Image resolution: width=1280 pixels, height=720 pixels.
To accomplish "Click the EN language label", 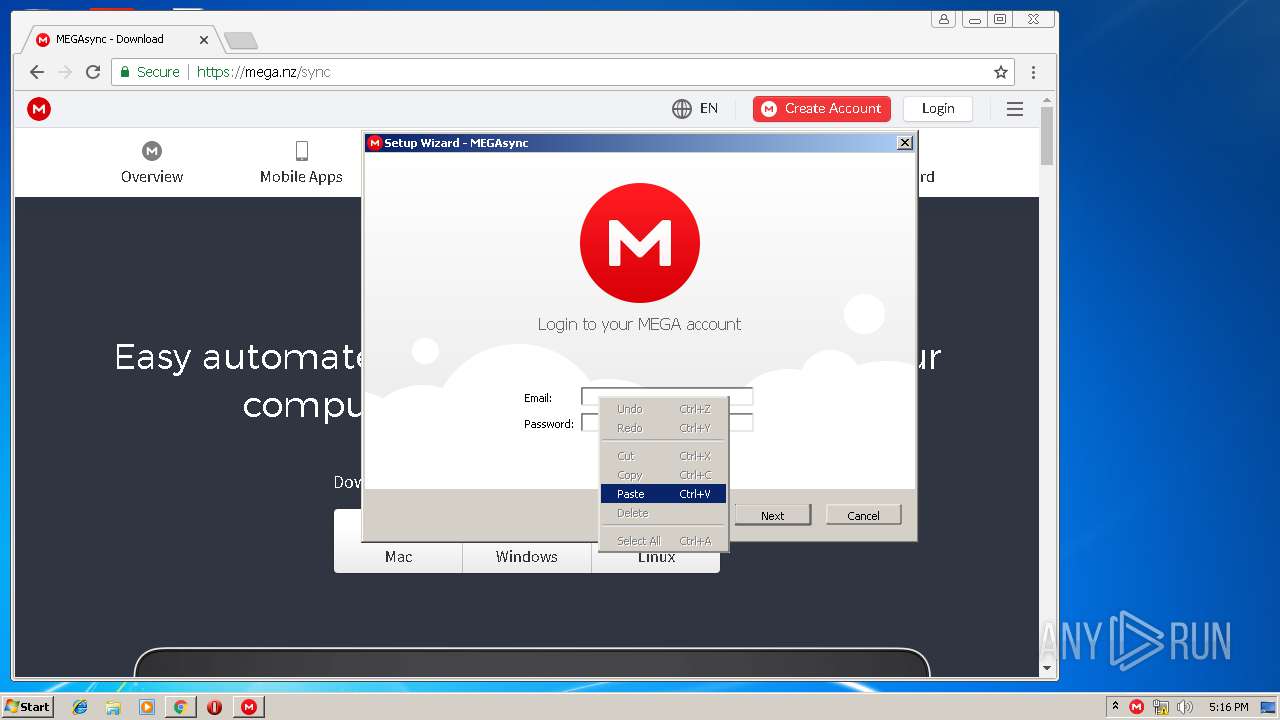I will (709, 109).
